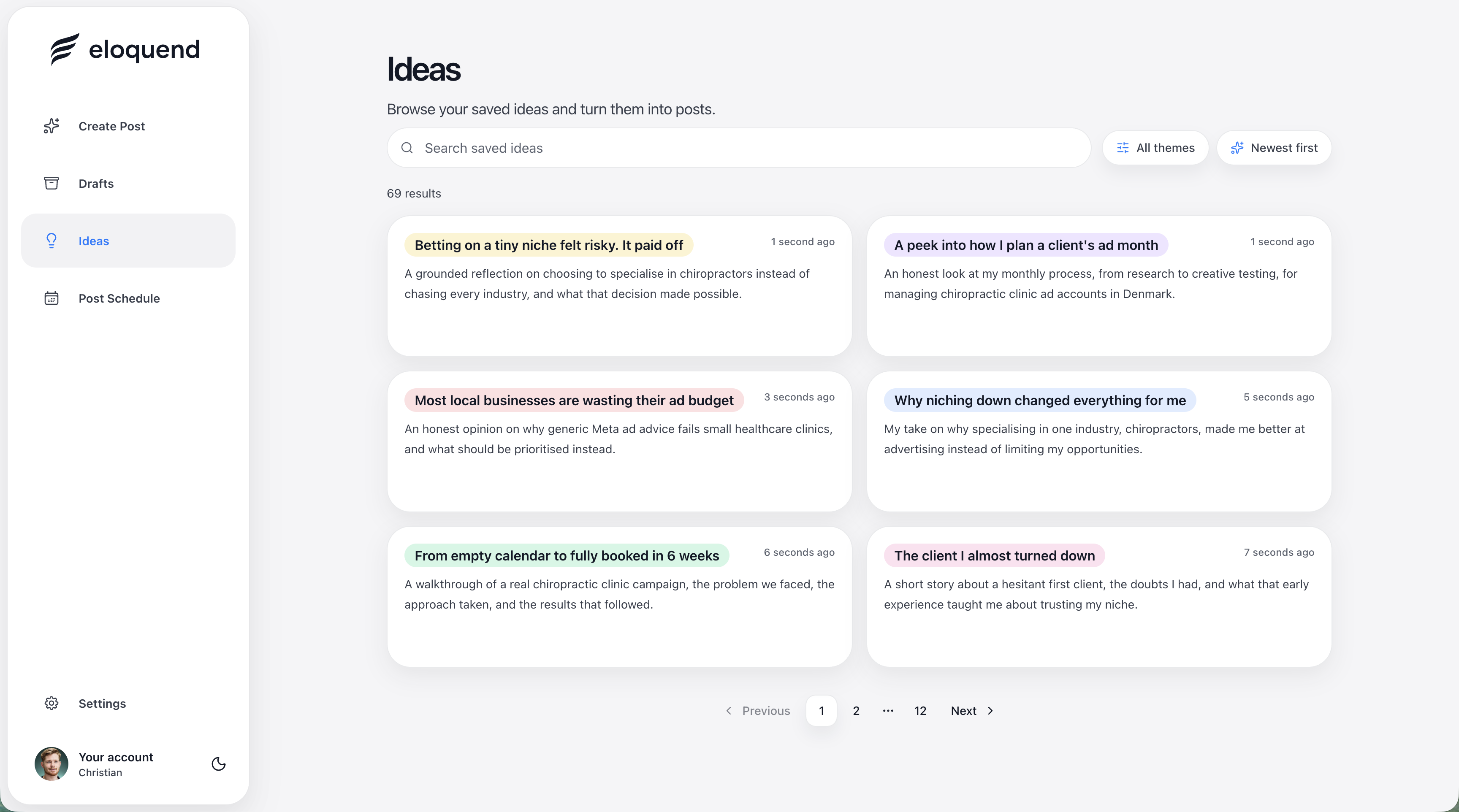This screenshot has height=812, width=1459.
Task: Click the Create Post sparkle icon
Action: click(x=52, y=126)
